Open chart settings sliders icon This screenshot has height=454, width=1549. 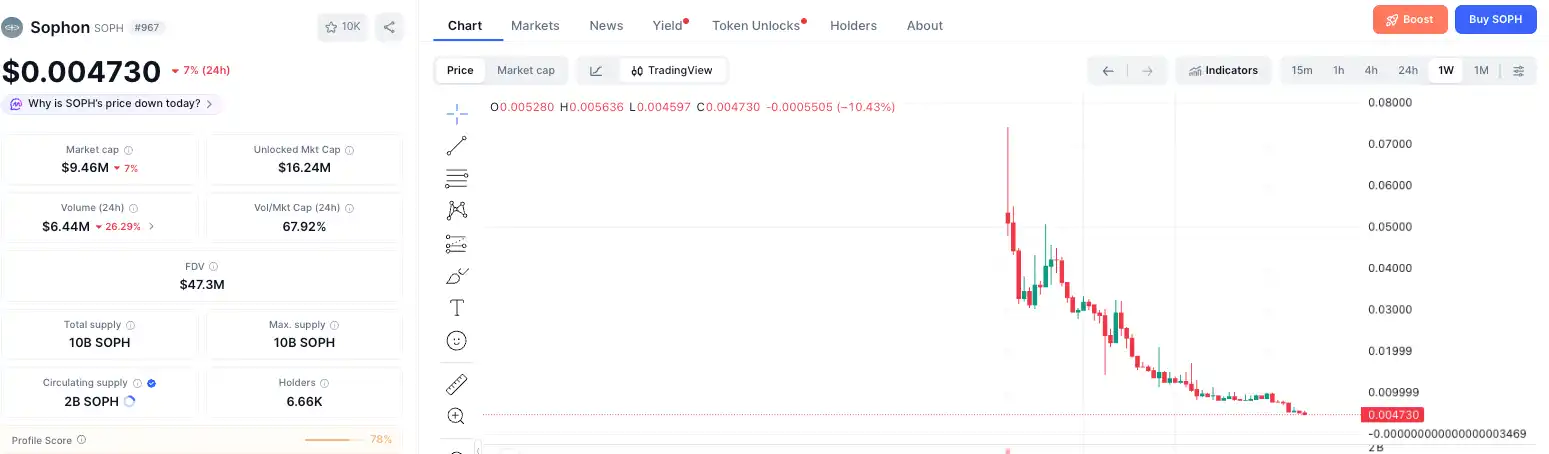pos(1519,70)
